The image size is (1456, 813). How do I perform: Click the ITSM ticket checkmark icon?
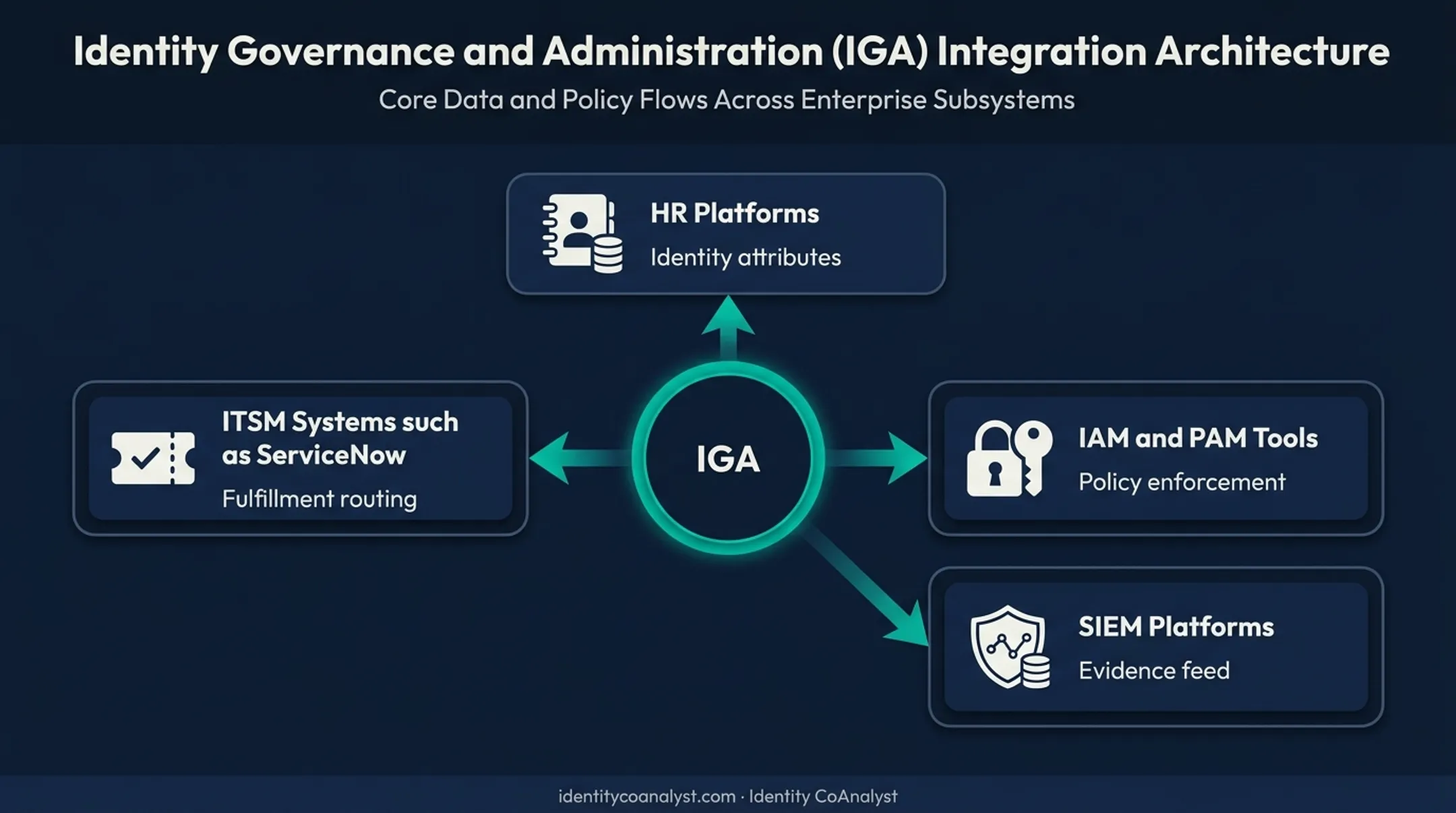[153, 458]
